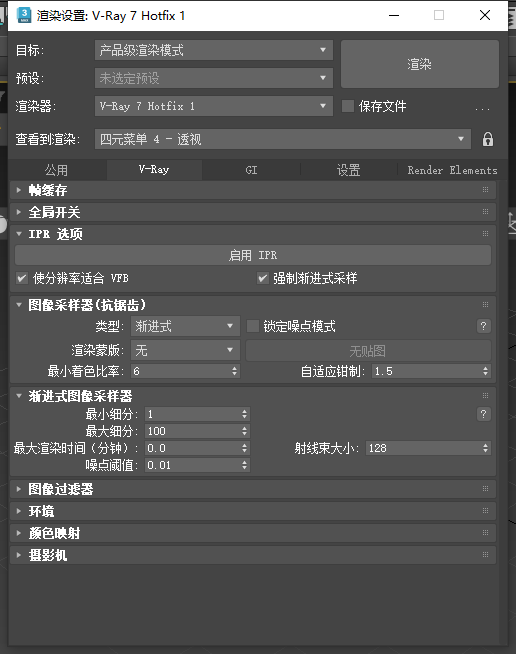516x654 pixels.
Task: Toggle 保存文件 checkbox
Action: coord(347,106)
